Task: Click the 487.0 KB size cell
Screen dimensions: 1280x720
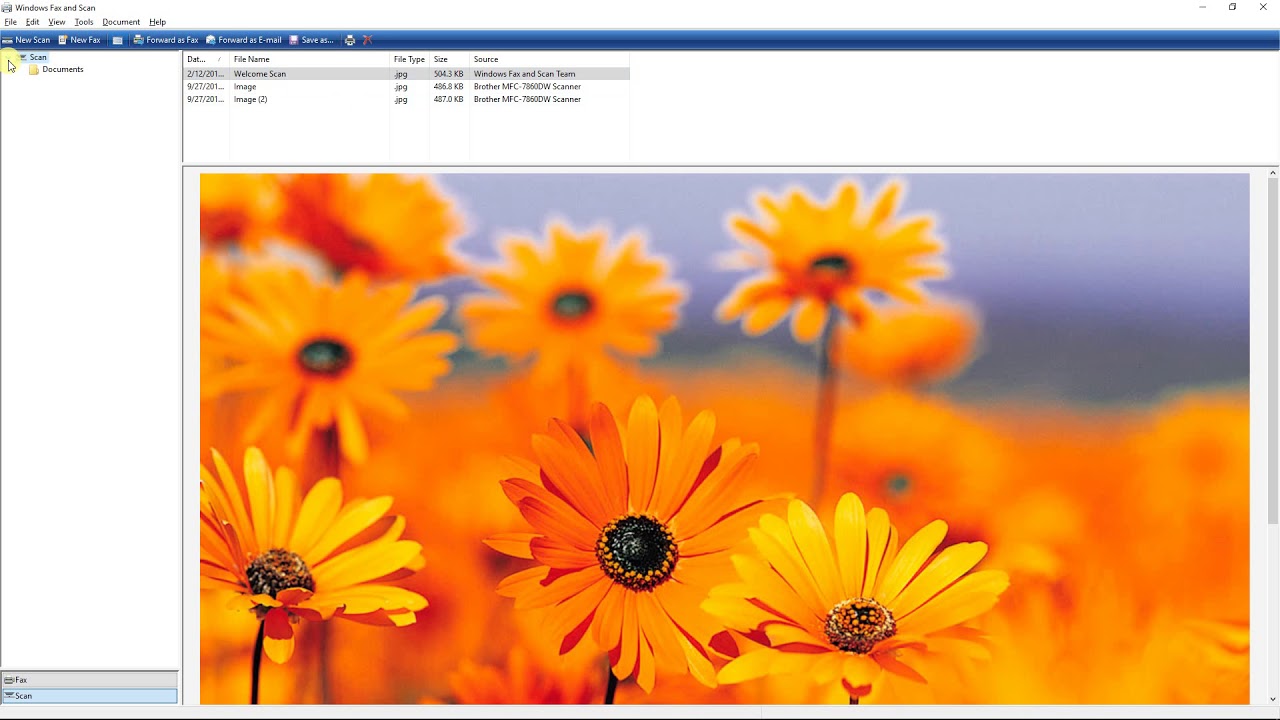Action: click(448, 99)
